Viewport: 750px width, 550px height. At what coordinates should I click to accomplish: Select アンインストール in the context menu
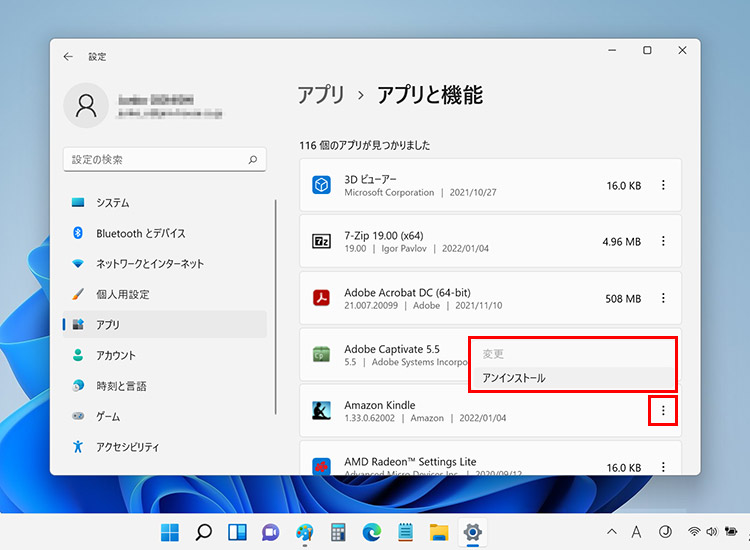(x=515, y=378)
